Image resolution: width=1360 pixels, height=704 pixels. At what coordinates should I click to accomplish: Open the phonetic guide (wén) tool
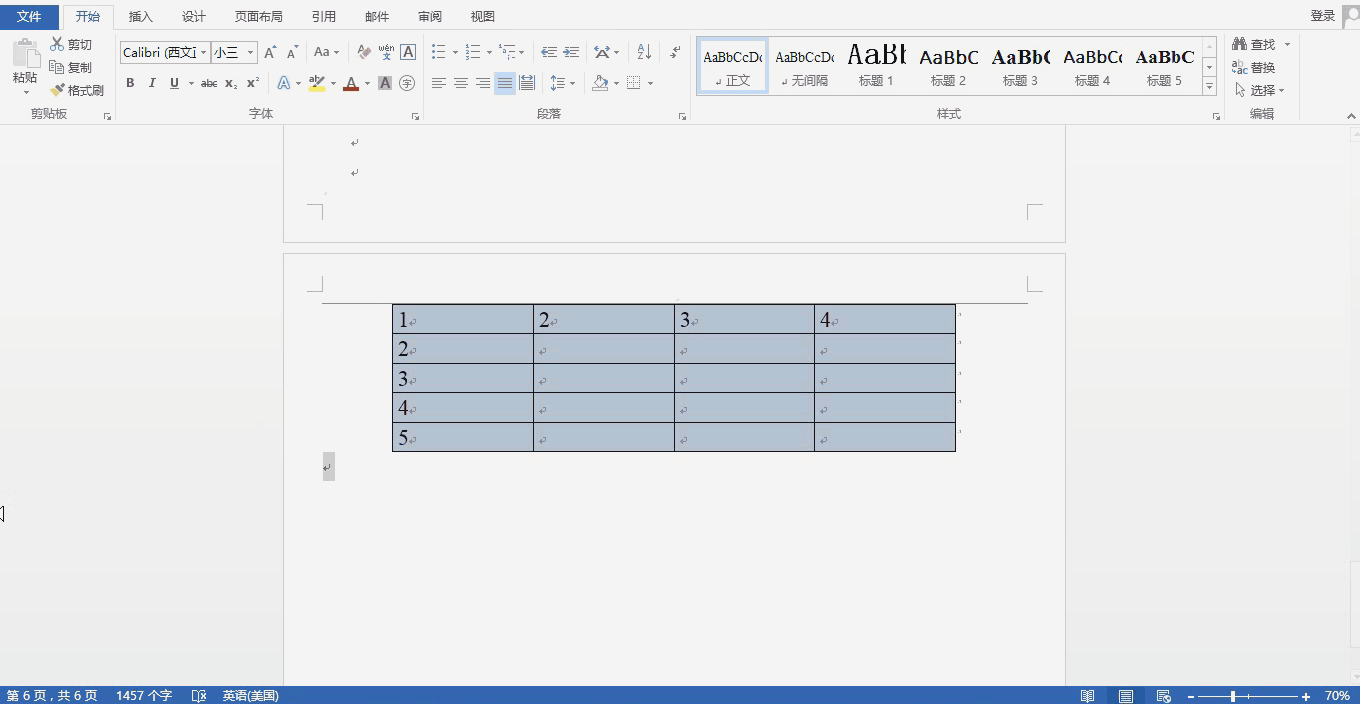(x=386, y=52)
